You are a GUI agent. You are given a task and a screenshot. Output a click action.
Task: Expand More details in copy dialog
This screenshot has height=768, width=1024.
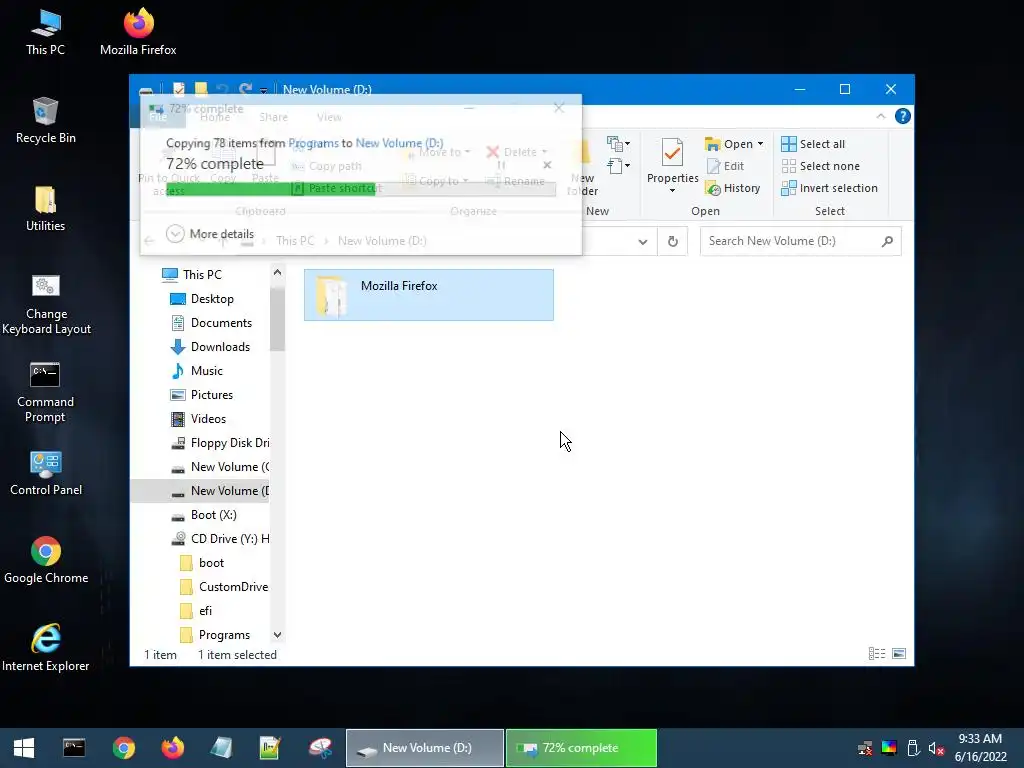[210, 234]
